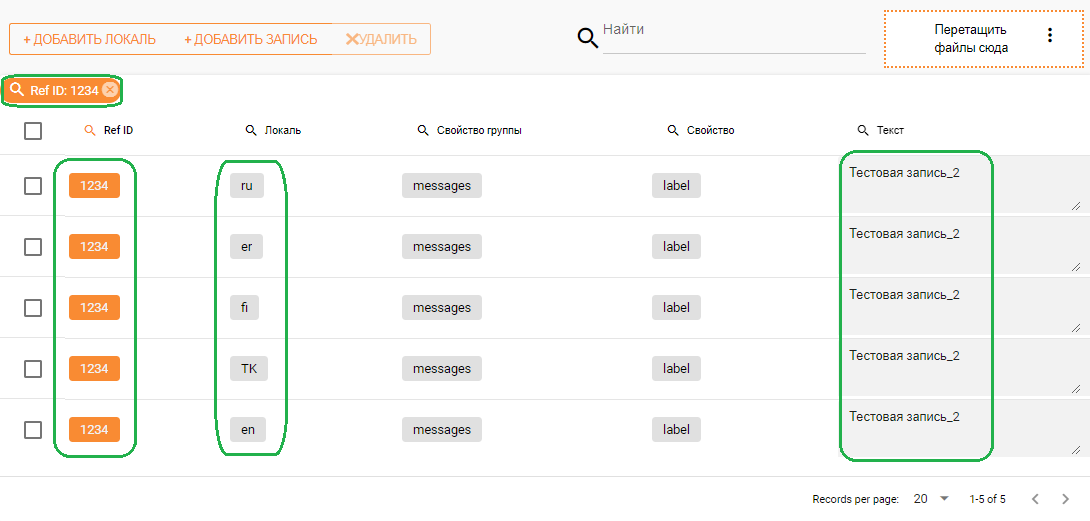This screenshot has width=1090, height=521.
Task: Click the magnifier icon beside the Найти field
Action: [x=588, y=38]
